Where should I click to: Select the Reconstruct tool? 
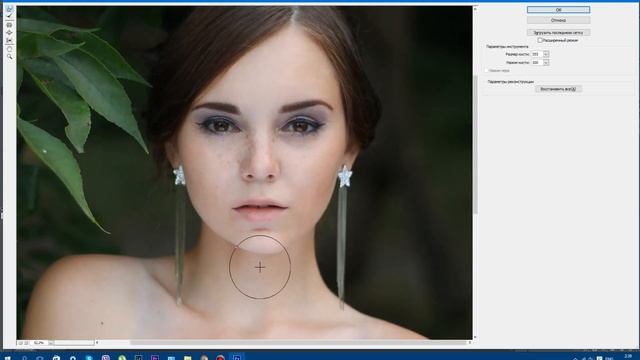point(9,16)
